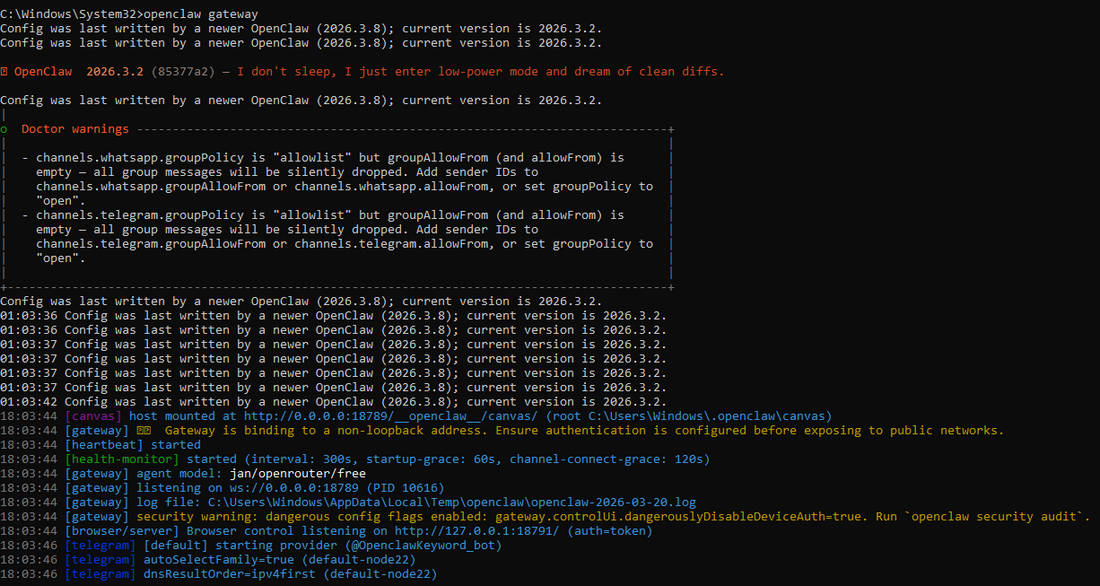Click the "Doctor warnings" heading
Viewport: 1100px width, 586px height.
pos(75,129)
